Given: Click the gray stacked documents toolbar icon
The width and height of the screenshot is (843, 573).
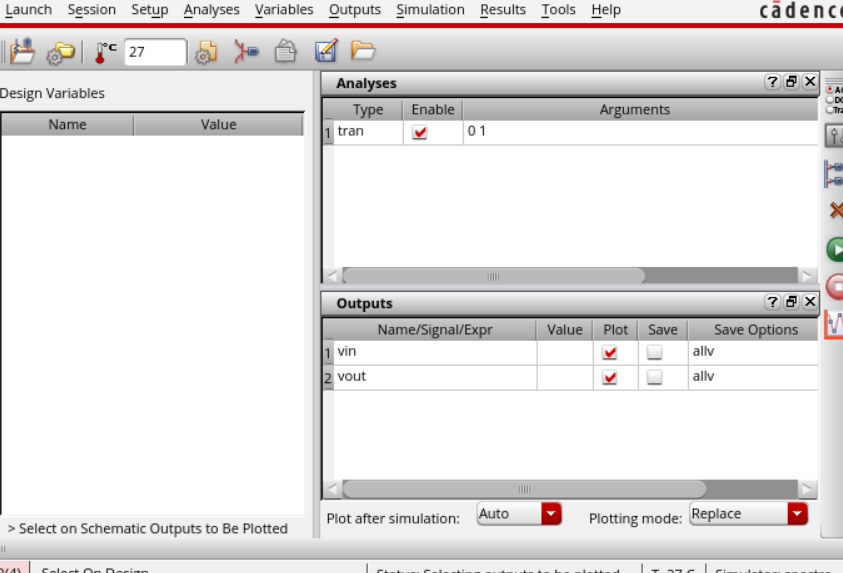Looking at the screenshot, I should (x=285, y=52).
